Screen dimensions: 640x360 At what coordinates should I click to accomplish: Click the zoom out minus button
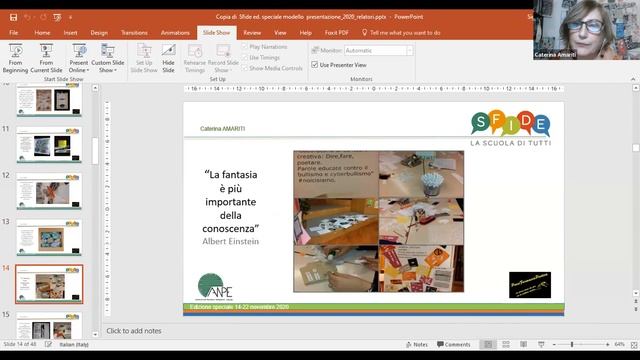point(554,344)
